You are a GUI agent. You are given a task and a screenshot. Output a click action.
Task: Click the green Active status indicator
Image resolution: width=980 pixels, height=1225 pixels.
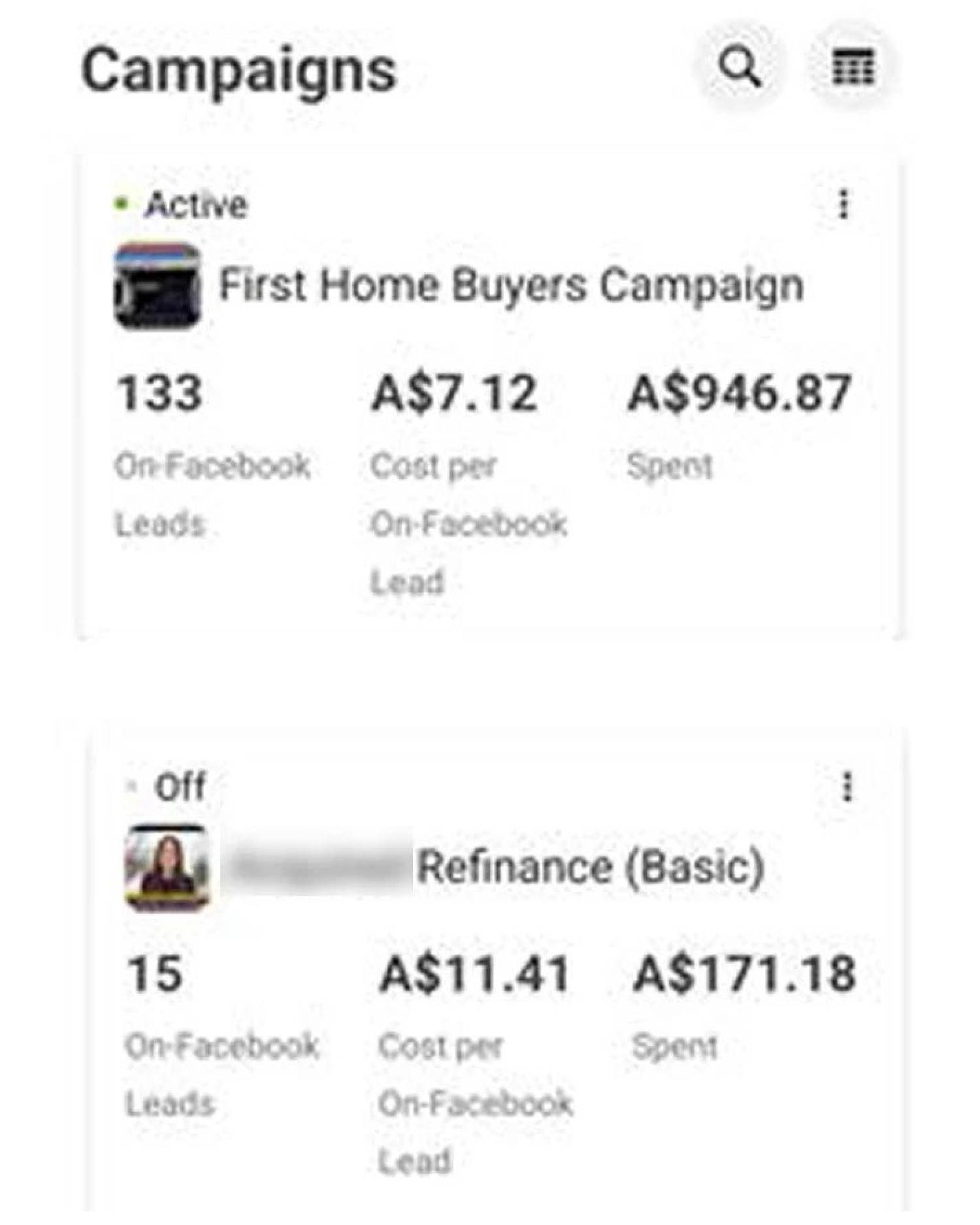tap(121, 204)
